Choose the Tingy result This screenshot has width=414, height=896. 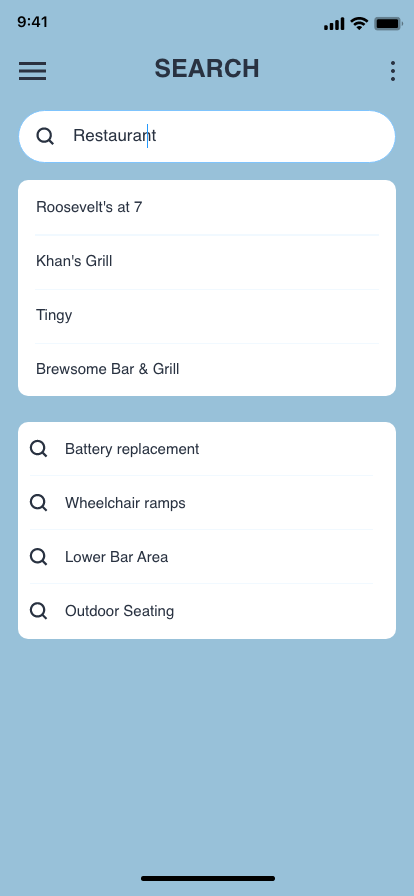pos(207,315)
